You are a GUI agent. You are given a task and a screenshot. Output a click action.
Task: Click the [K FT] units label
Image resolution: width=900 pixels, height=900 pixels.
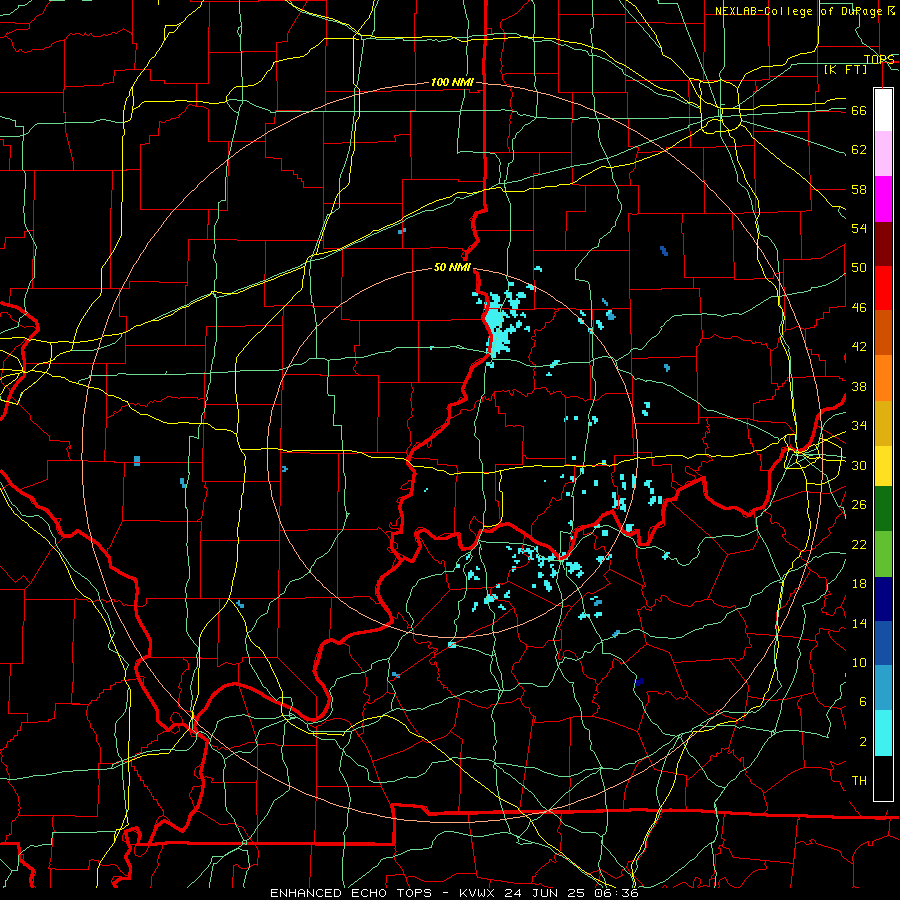[845, 70]
